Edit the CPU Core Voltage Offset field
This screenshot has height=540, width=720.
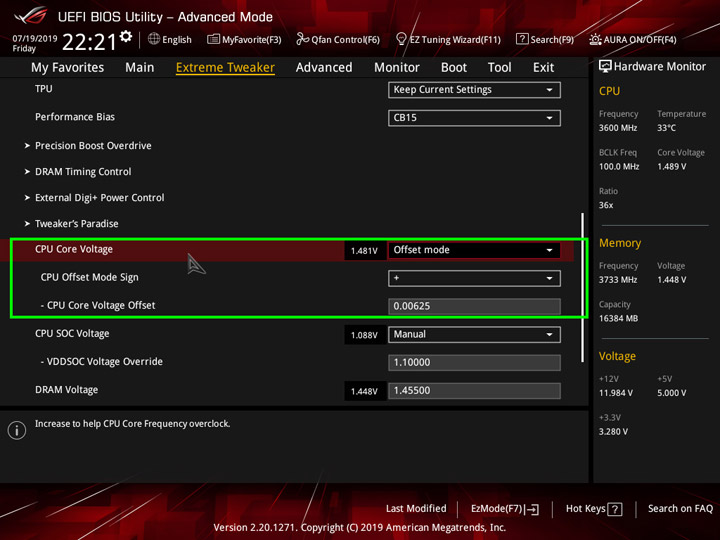474,306
